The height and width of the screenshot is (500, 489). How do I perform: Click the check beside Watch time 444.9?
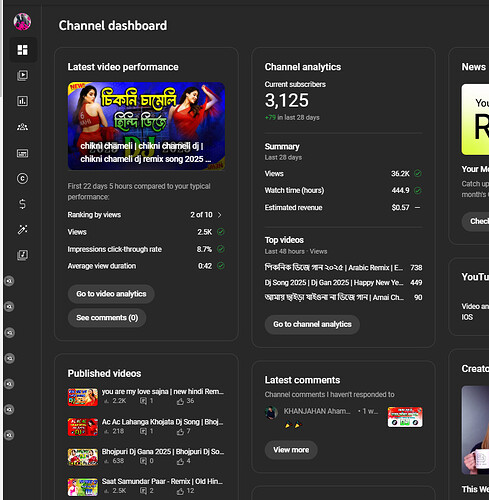click(x=418, y=190)
